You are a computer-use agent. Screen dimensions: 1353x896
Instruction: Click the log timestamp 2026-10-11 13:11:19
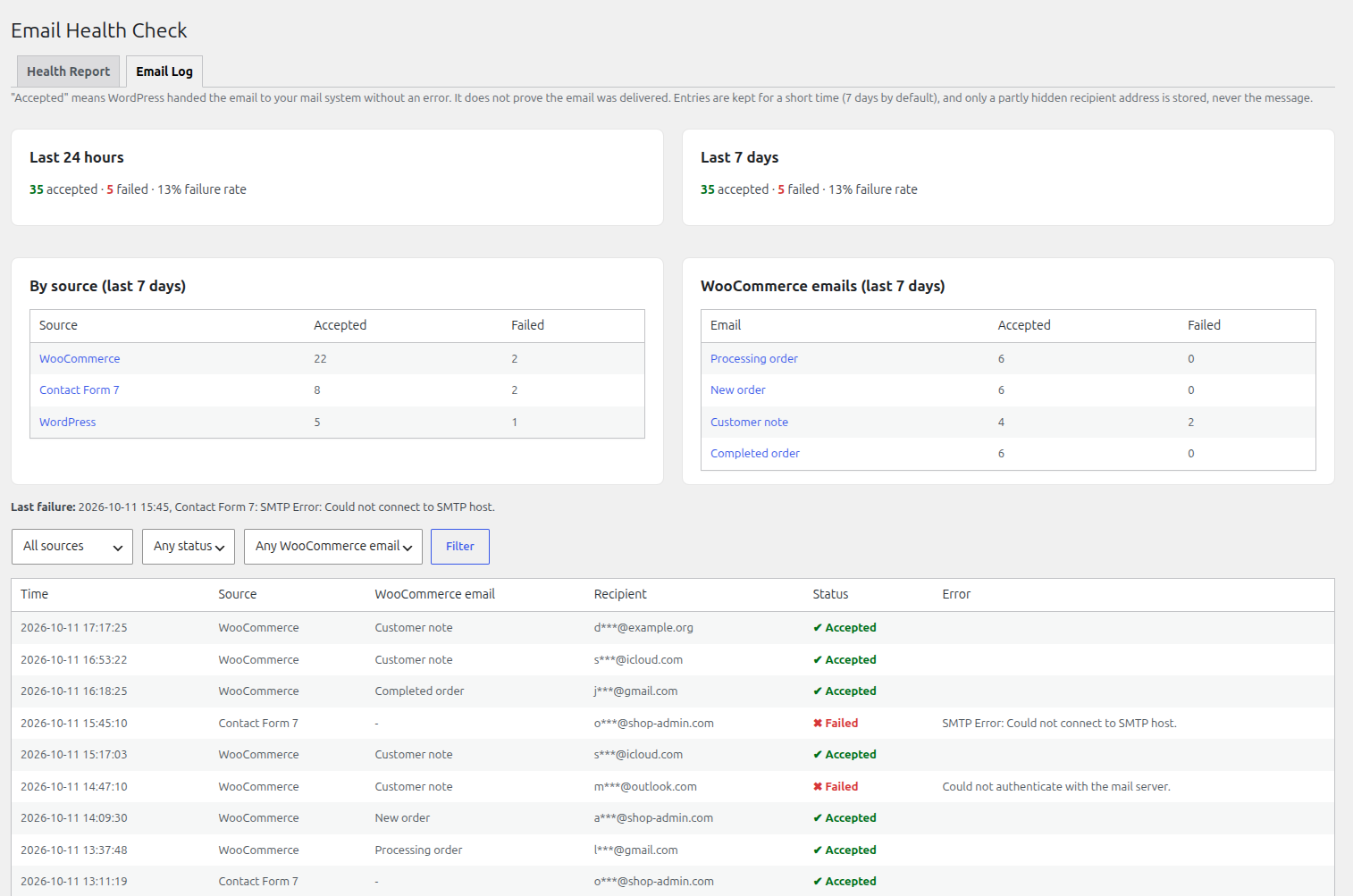tap(74, 882)
